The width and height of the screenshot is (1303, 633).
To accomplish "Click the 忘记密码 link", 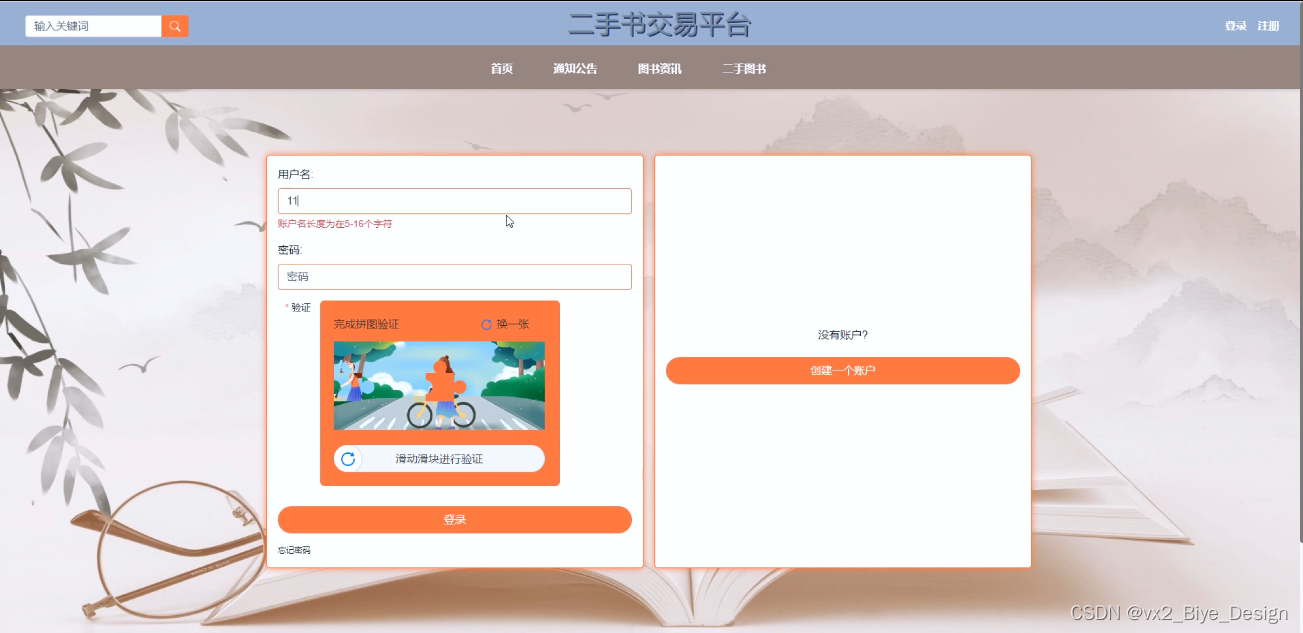I will [x=294, y=550].
